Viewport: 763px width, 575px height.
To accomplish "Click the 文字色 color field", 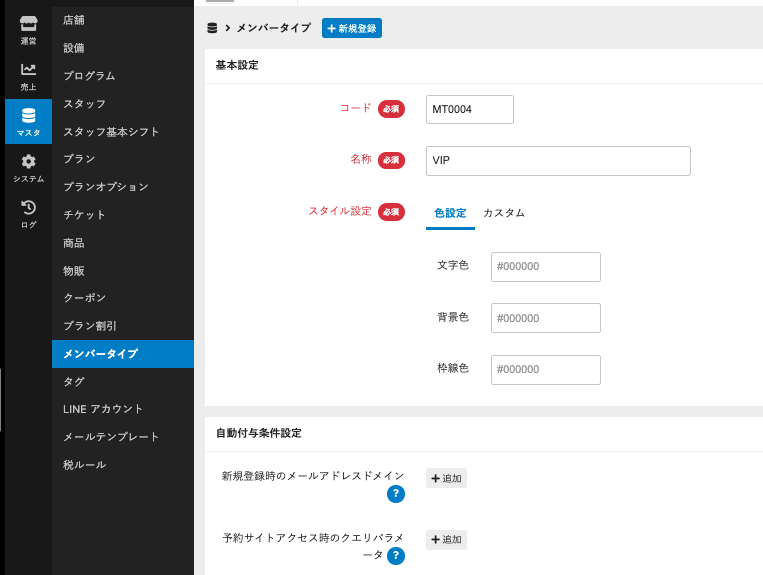I will (545, 267).
